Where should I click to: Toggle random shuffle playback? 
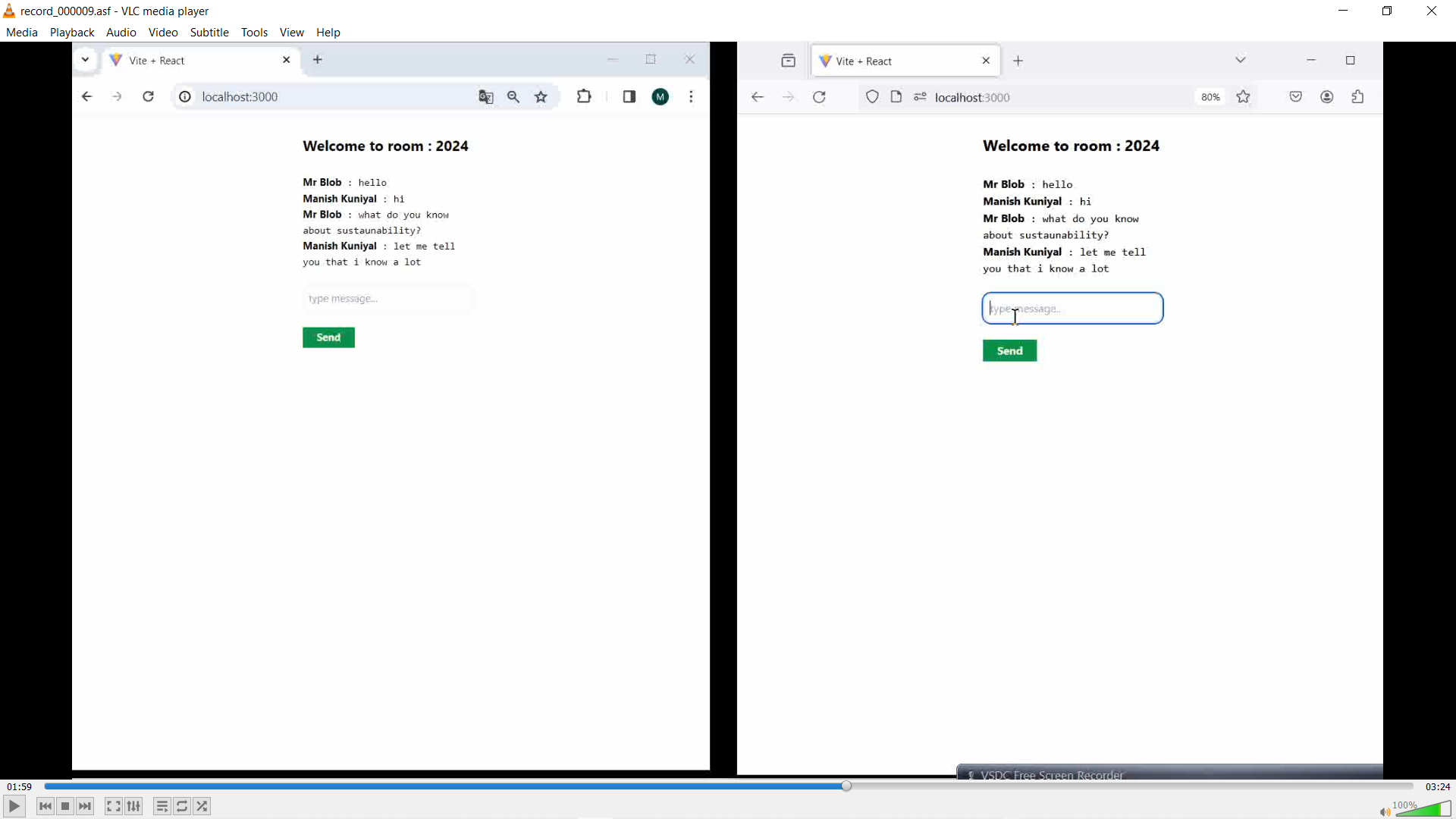[x=202, y=806]
